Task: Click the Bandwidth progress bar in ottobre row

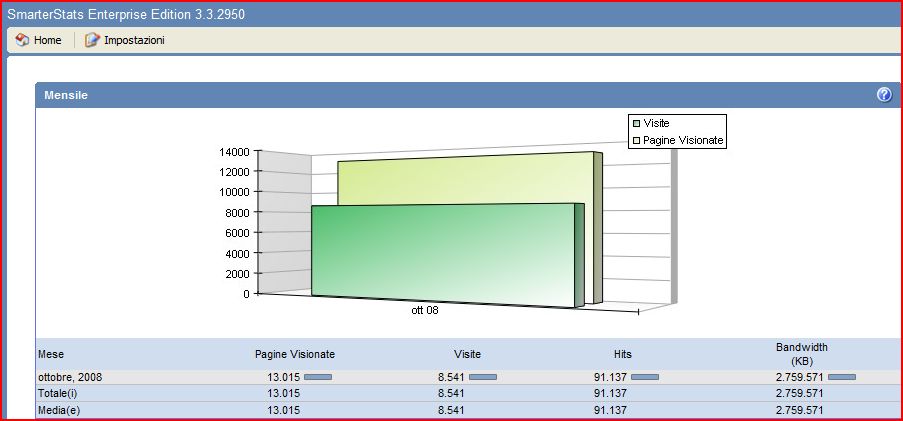Action: 842,377
